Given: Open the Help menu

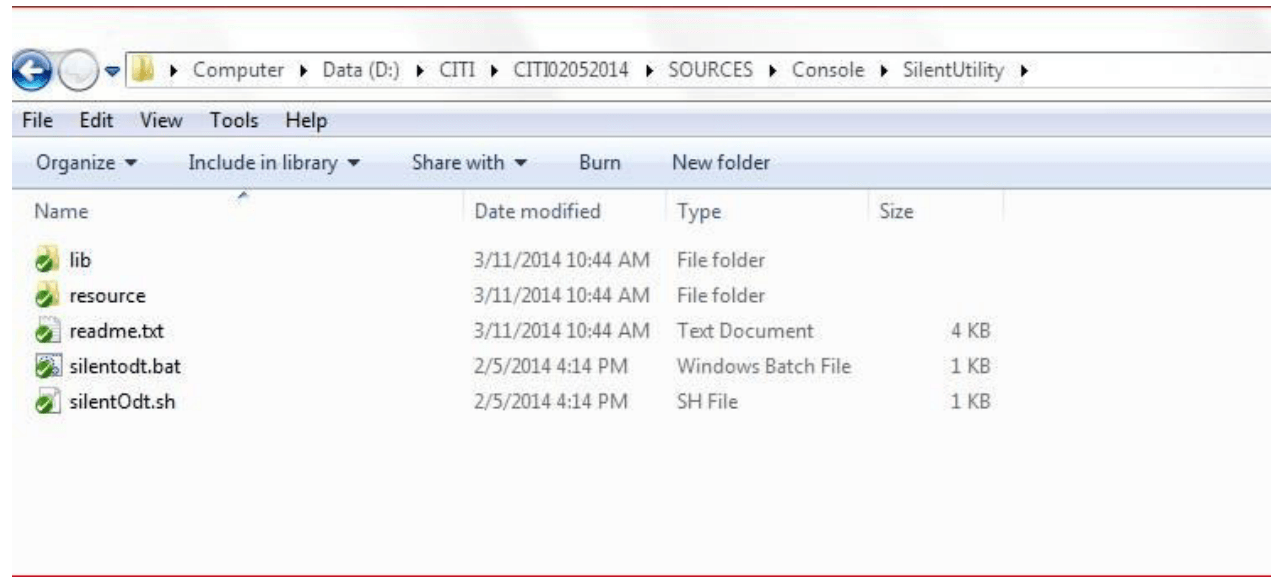Looking at the screenshot, I should pos(306,121).
